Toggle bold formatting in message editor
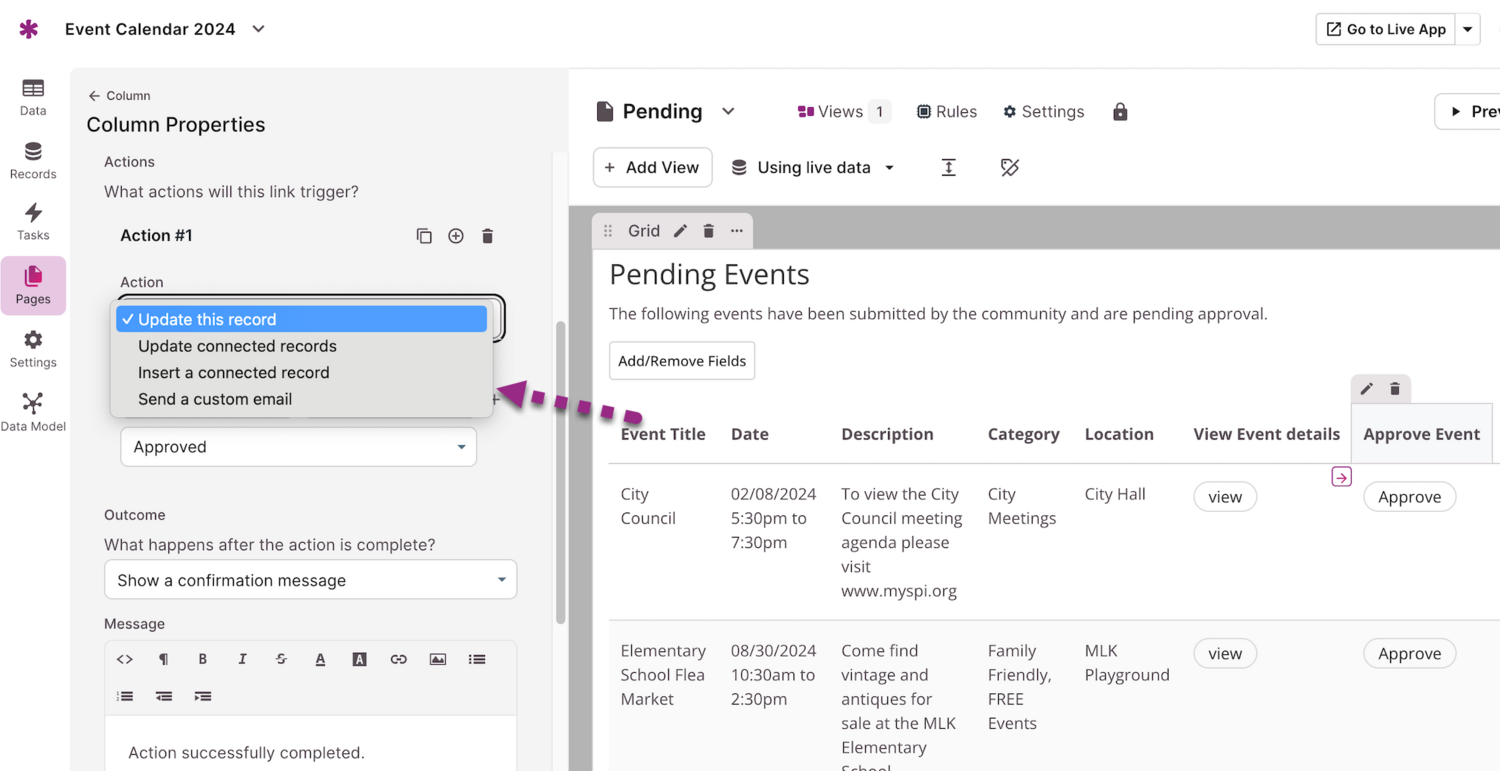 203,659
